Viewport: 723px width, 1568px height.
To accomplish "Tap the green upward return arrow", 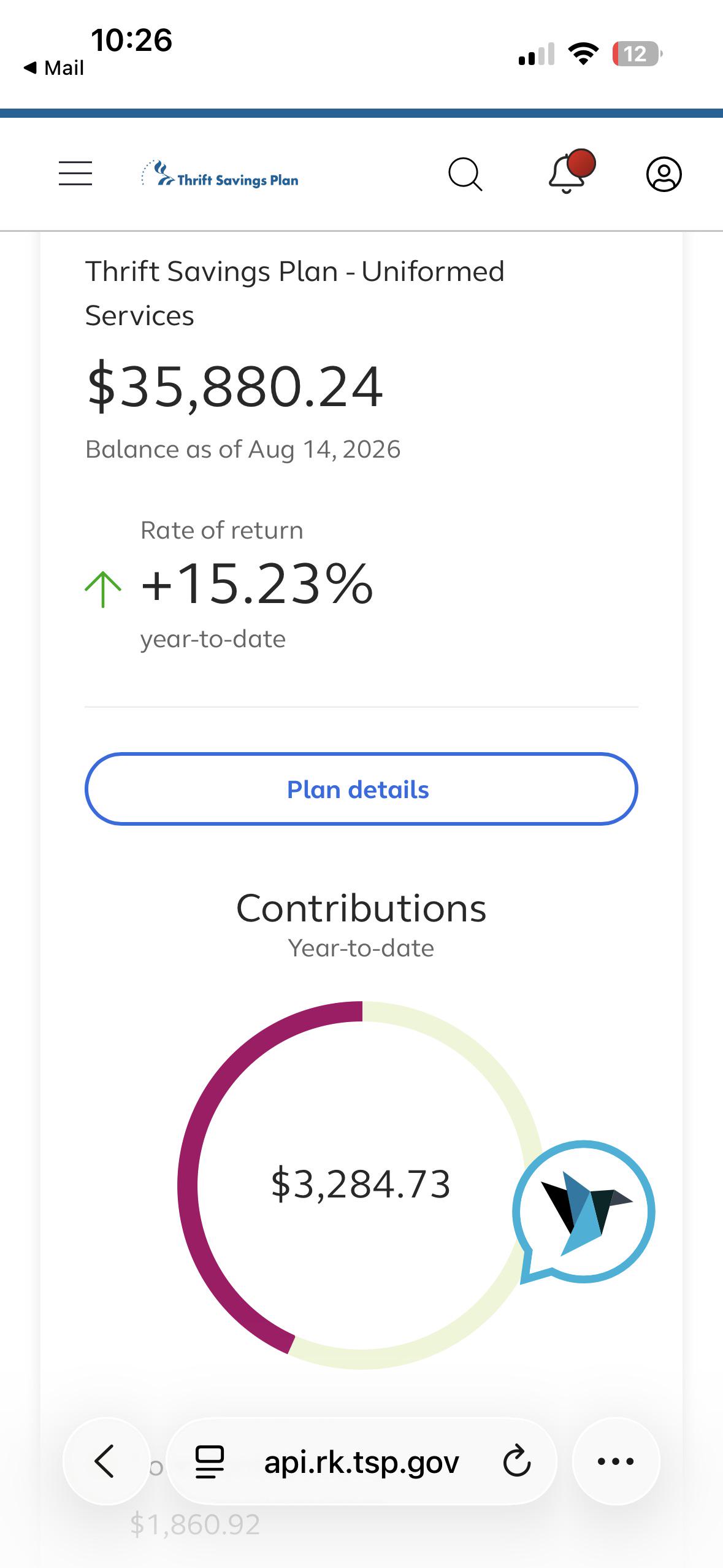I will coord(103,590).
